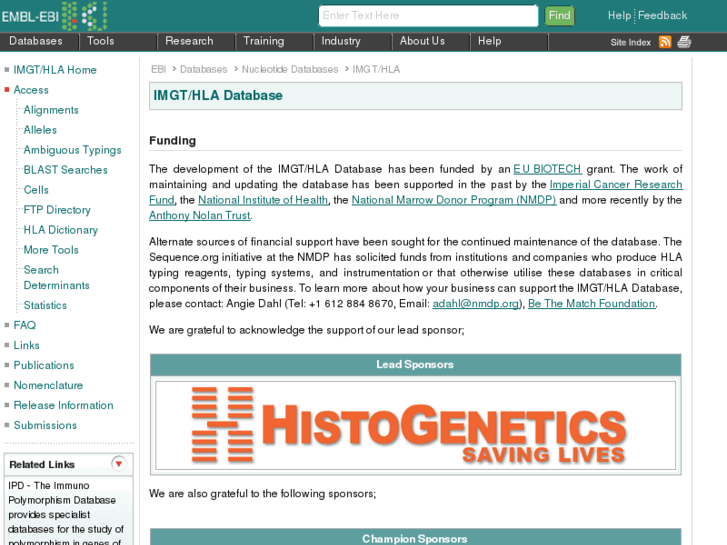The height and width of the screenshot is (545, 727).
Task: Open Search Determinants in sidebar
Action: (57, 277)
